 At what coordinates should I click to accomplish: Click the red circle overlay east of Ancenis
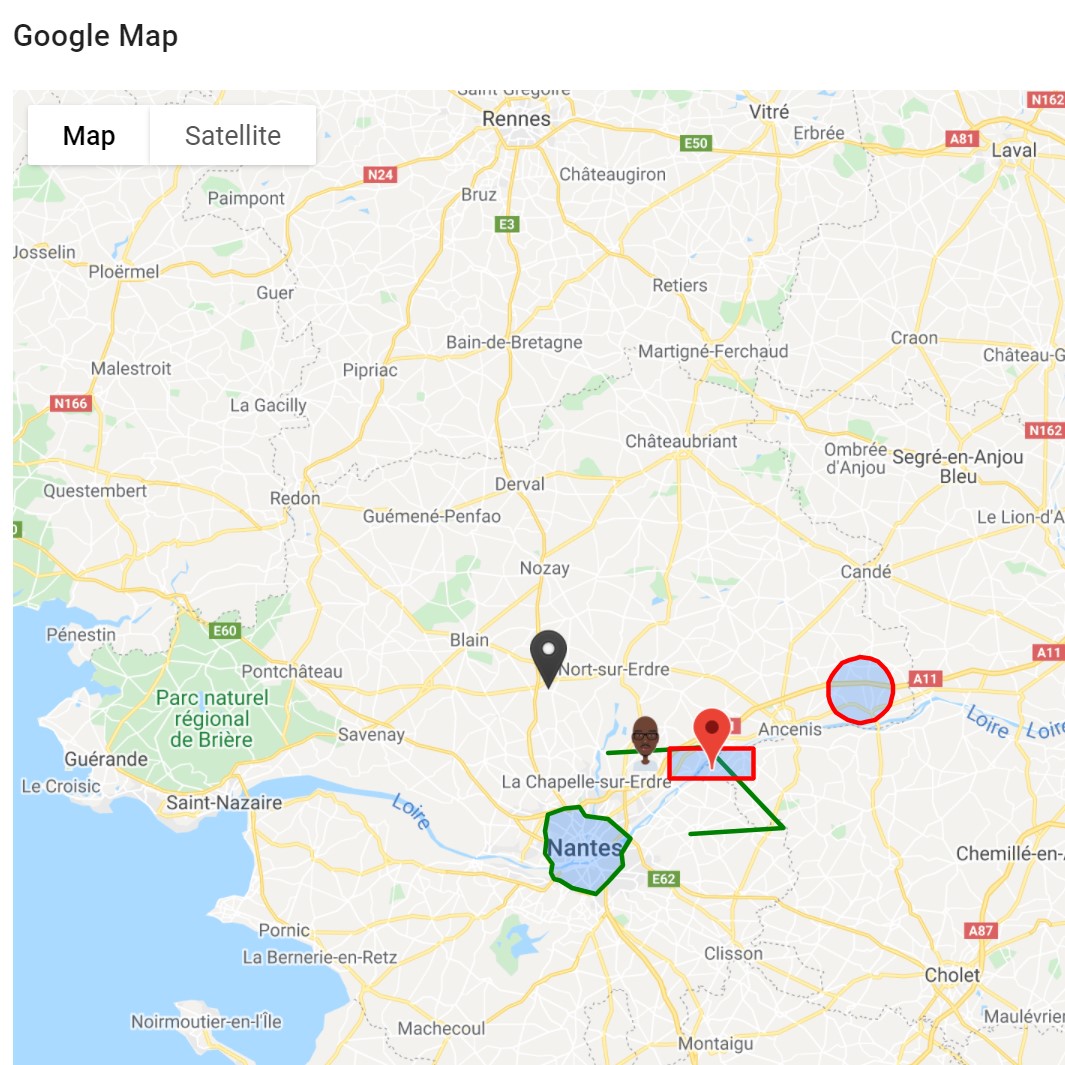pos(860,689)
